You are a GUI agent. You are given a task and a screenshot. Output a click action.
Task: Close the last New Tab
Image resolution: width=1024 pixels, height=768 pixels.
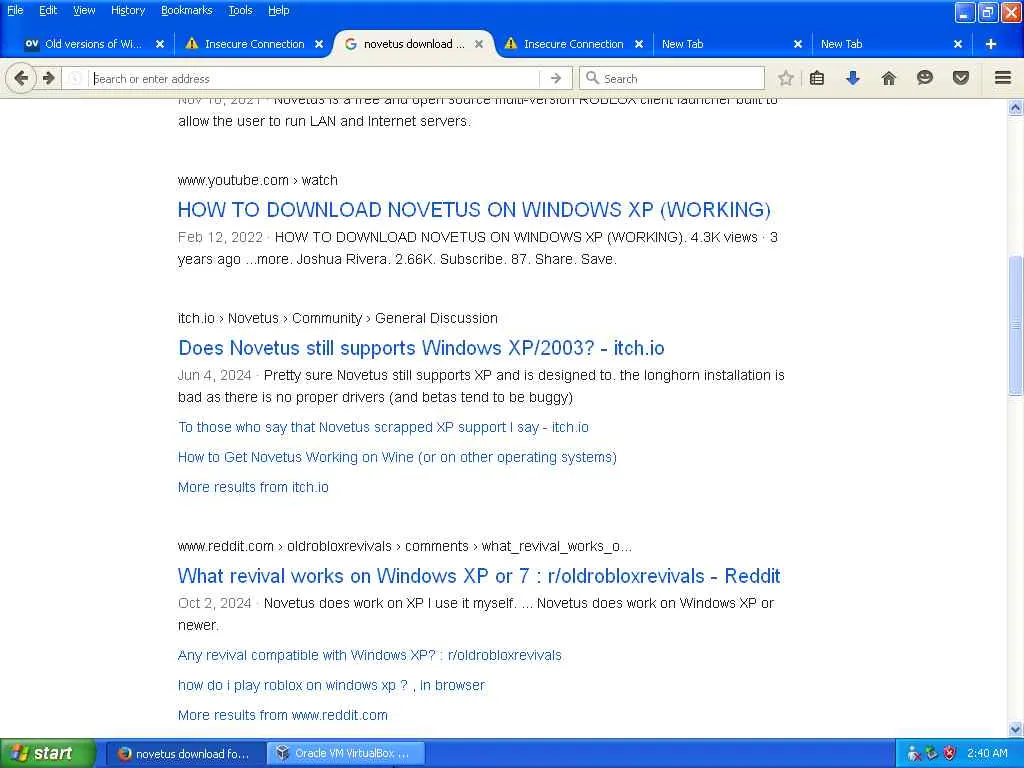tap(957, 44)
